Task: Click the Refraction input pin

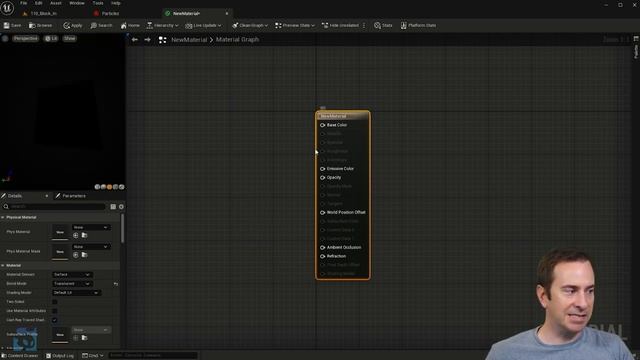Action: click(x=322, y=256)
